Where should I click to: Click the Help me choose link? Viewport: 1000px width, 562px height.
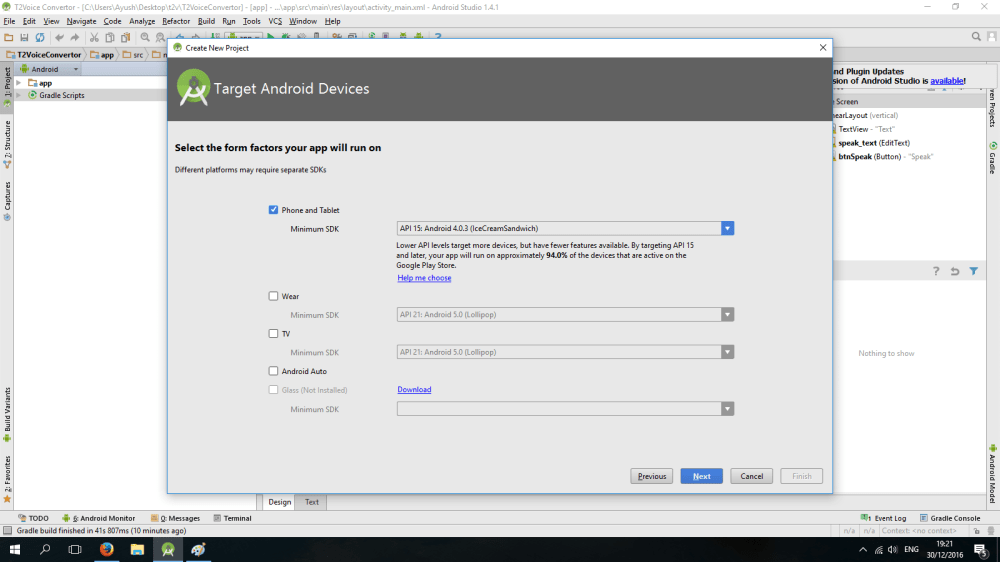point(424,278)
